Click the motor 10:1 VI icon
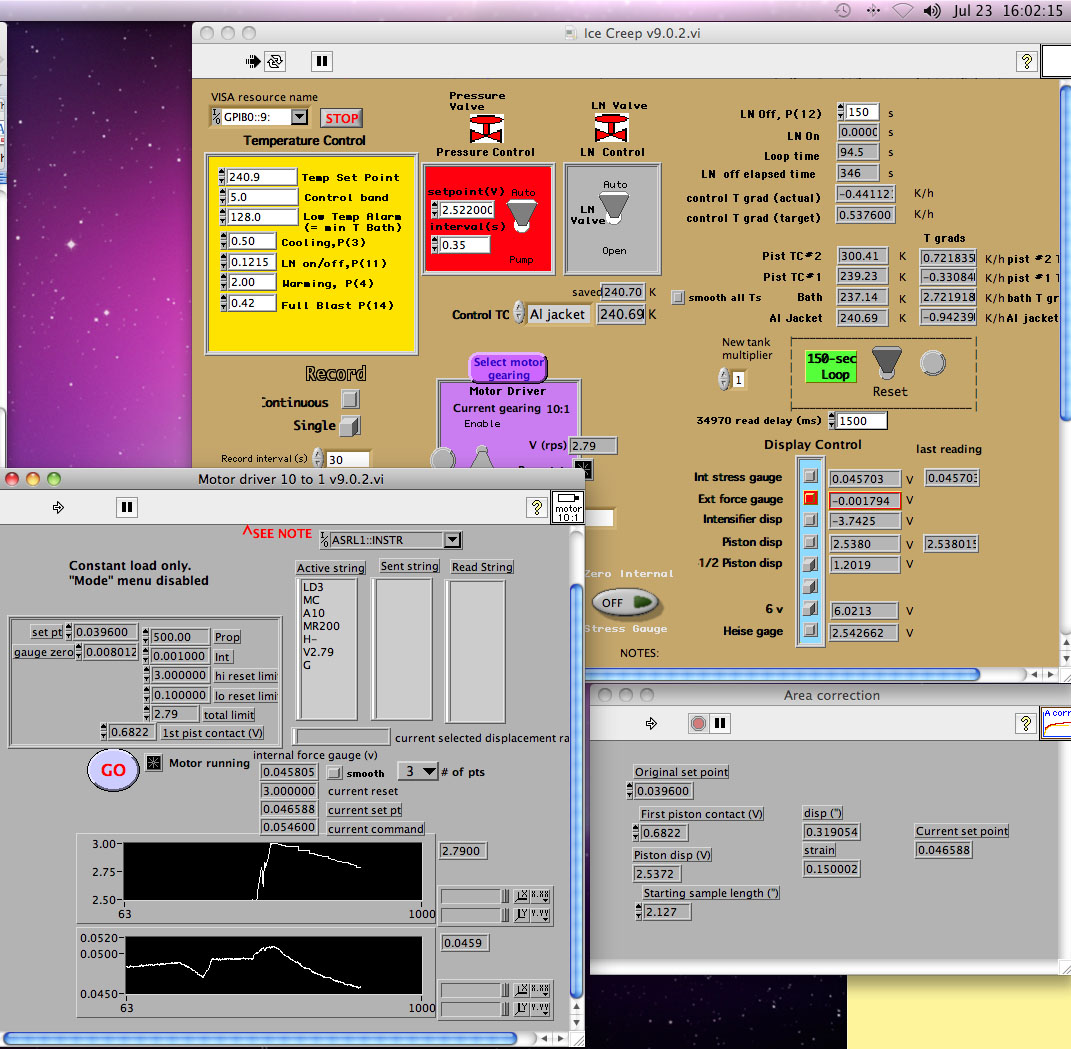Screen dimensions: 1071x1049 (x=569, y=506)
